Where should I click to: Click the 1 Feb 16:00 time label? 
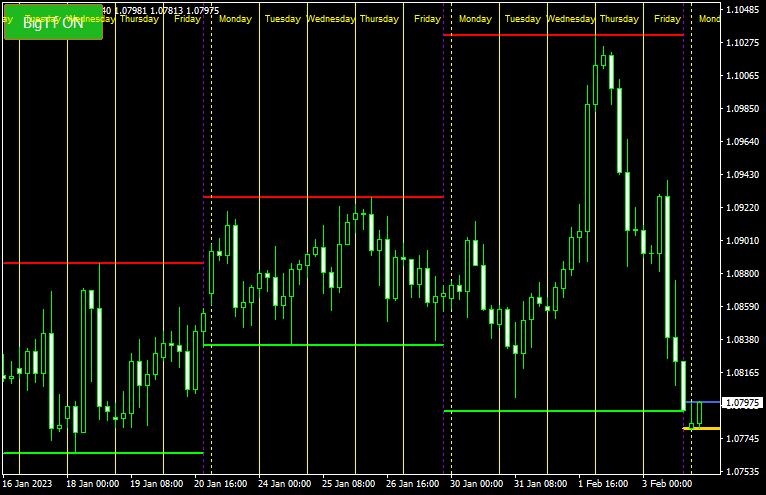click(605, 484)
